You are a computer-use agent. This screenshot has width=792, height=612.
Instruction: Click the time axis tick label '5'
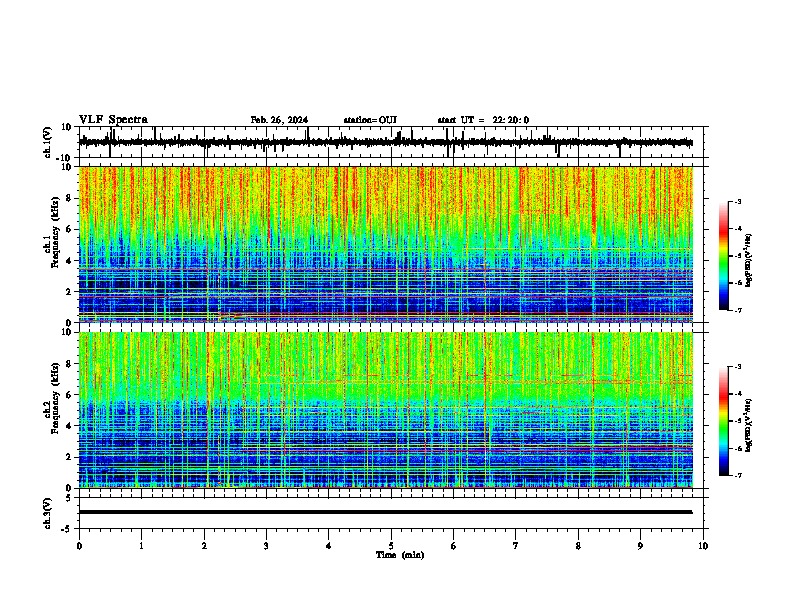(391, 546)
